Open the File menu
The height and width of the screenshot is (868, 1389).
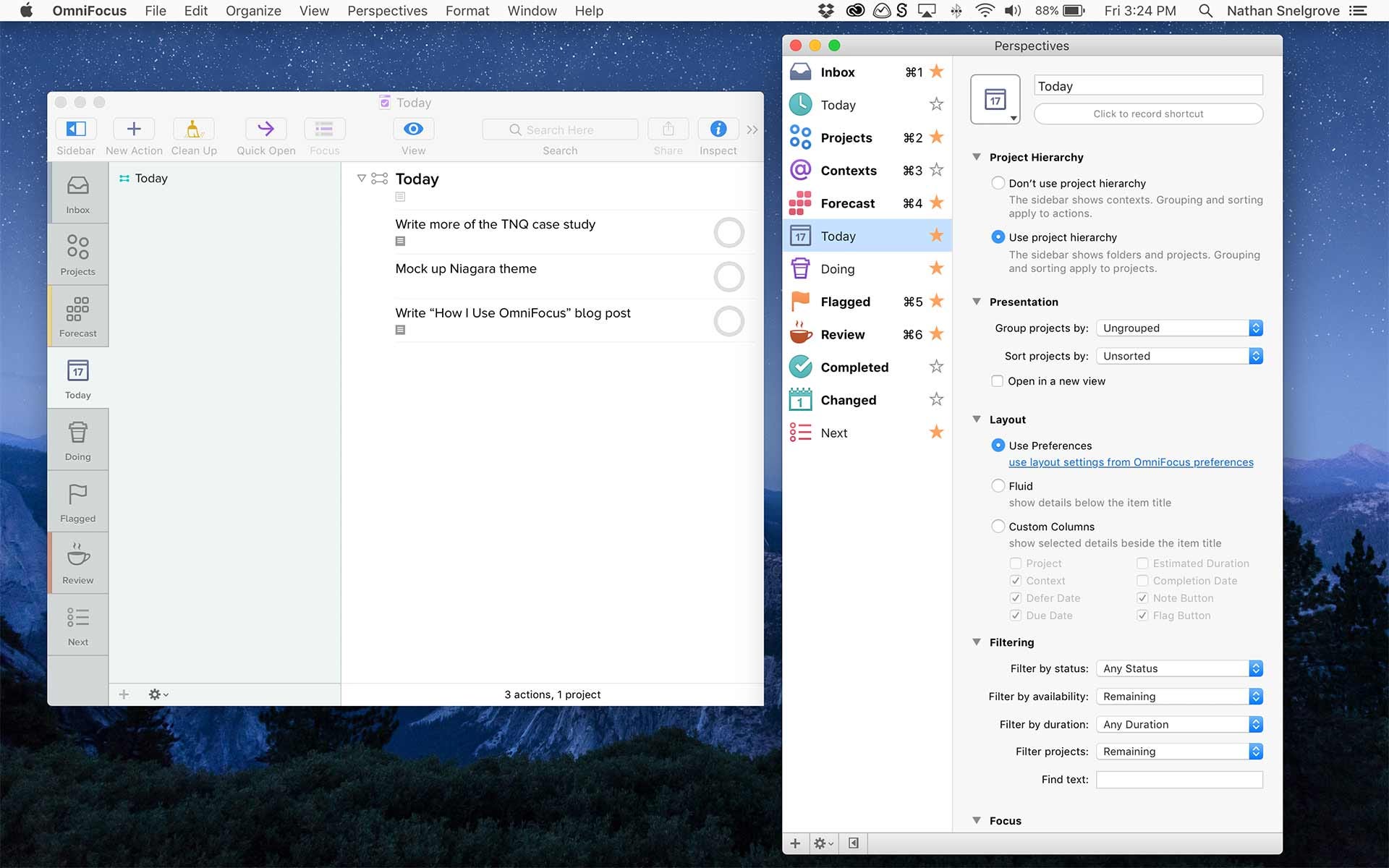click(156, 11)
